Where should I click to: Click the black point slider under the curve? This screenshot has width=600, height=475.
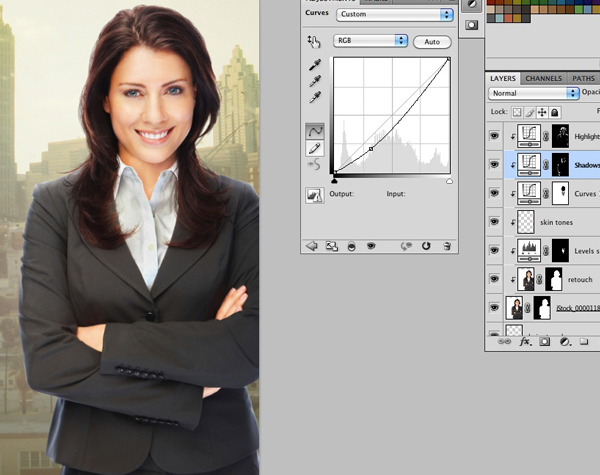(x=334, y=181)
